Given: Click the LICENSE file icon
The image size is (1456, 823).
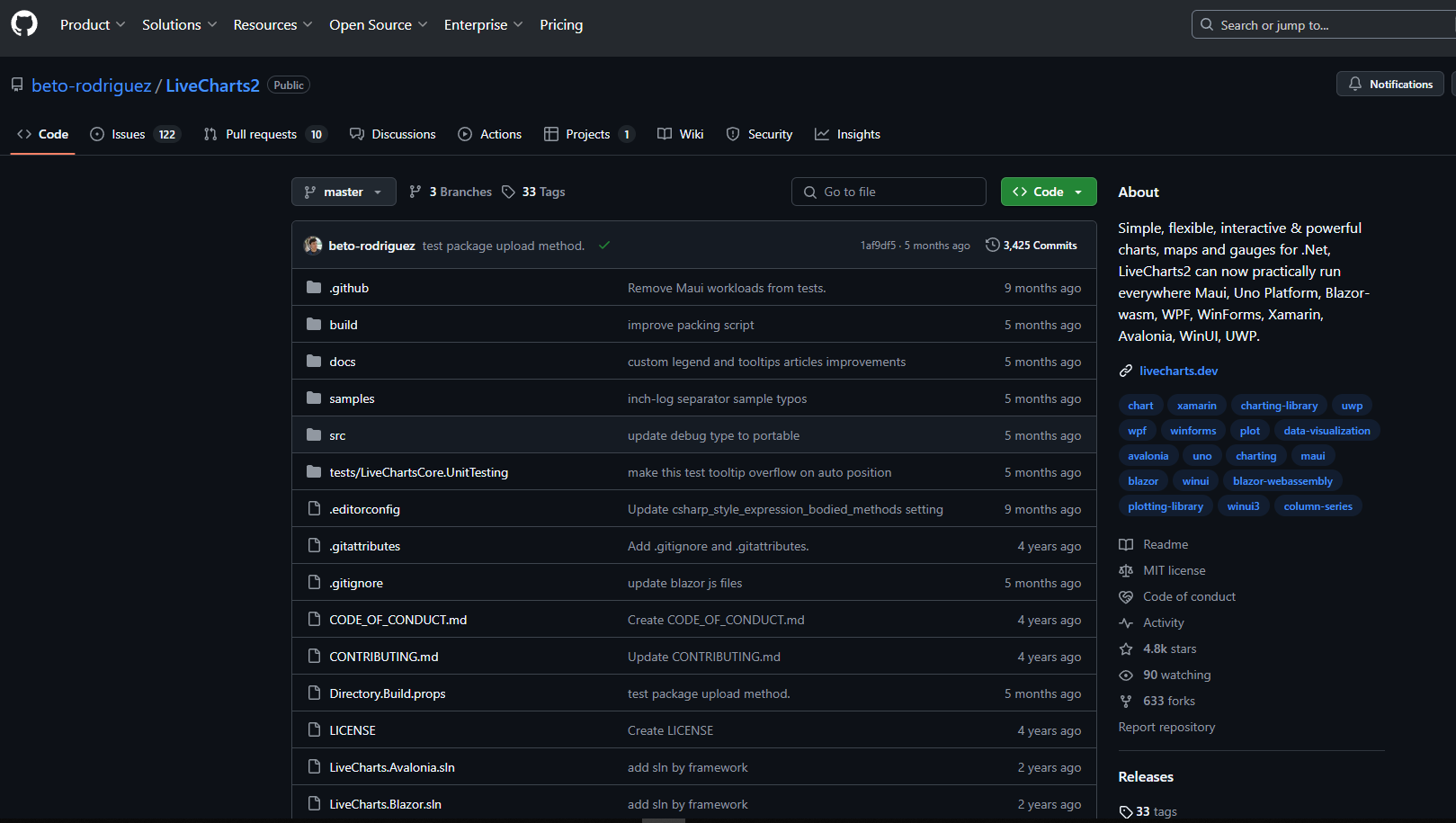Looking at the screenshot, I should click(x=314, y=730).
